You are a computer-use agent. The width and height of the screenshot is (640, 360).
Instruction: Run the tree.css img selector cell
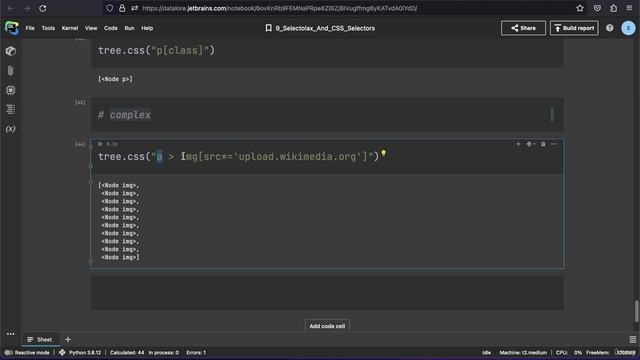(100, 144)
